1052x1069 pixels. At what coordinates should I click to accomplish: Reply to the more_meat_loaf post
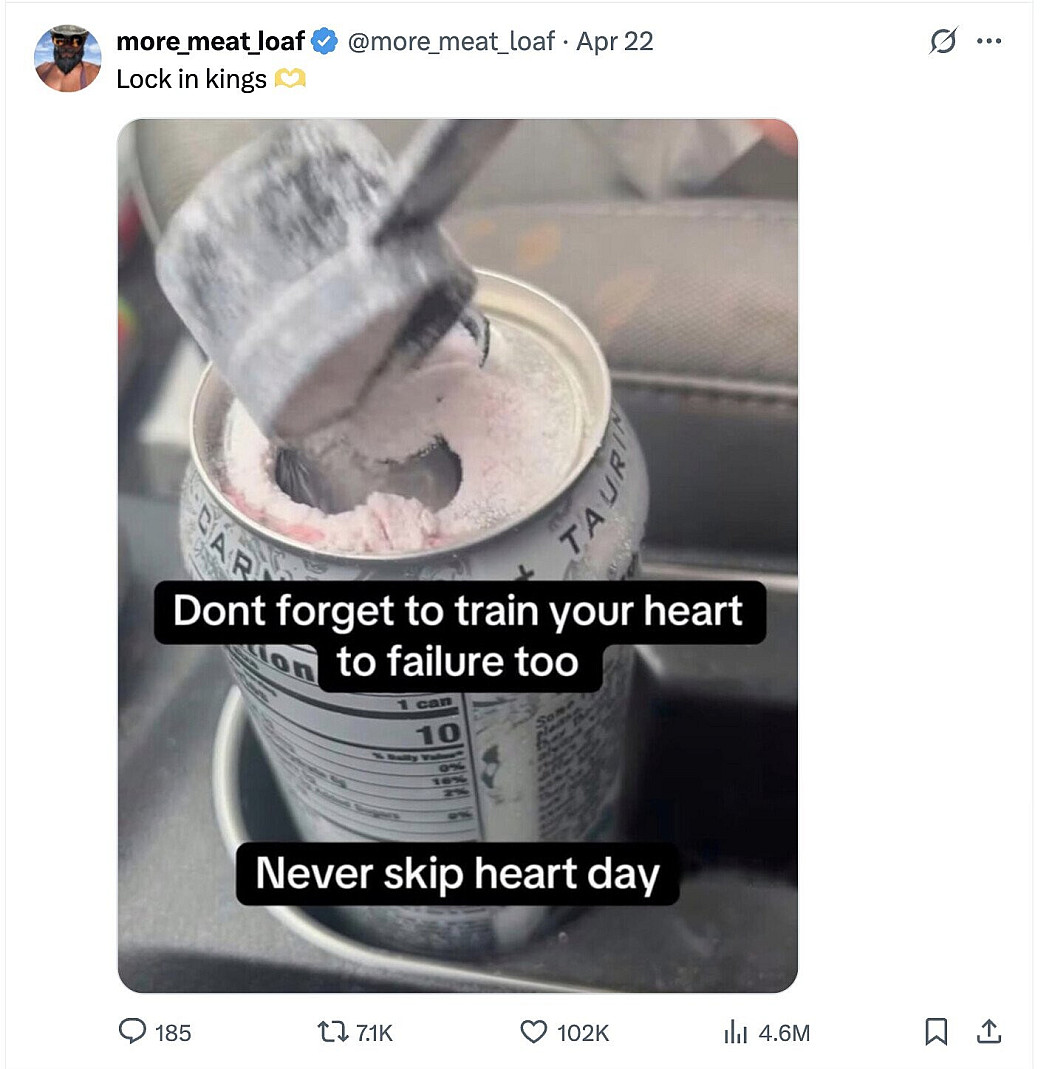[x=133, y=1032]
